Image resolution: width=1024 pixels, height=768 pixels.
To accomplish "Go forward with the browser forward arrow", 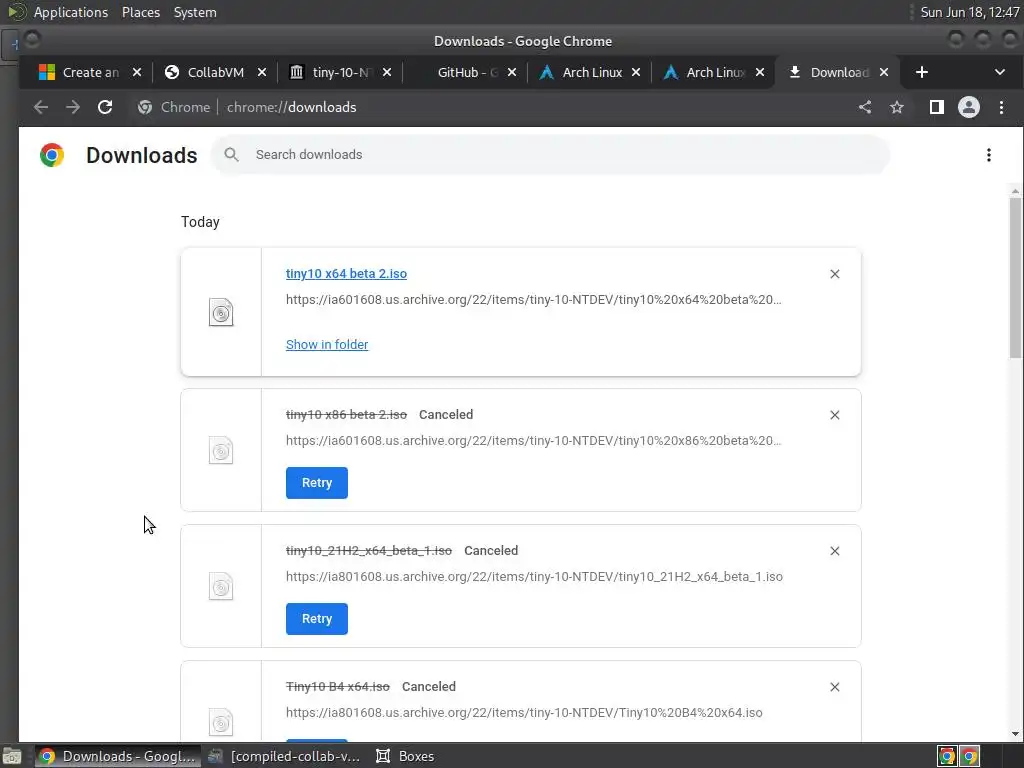I will (x=72, y=107).
